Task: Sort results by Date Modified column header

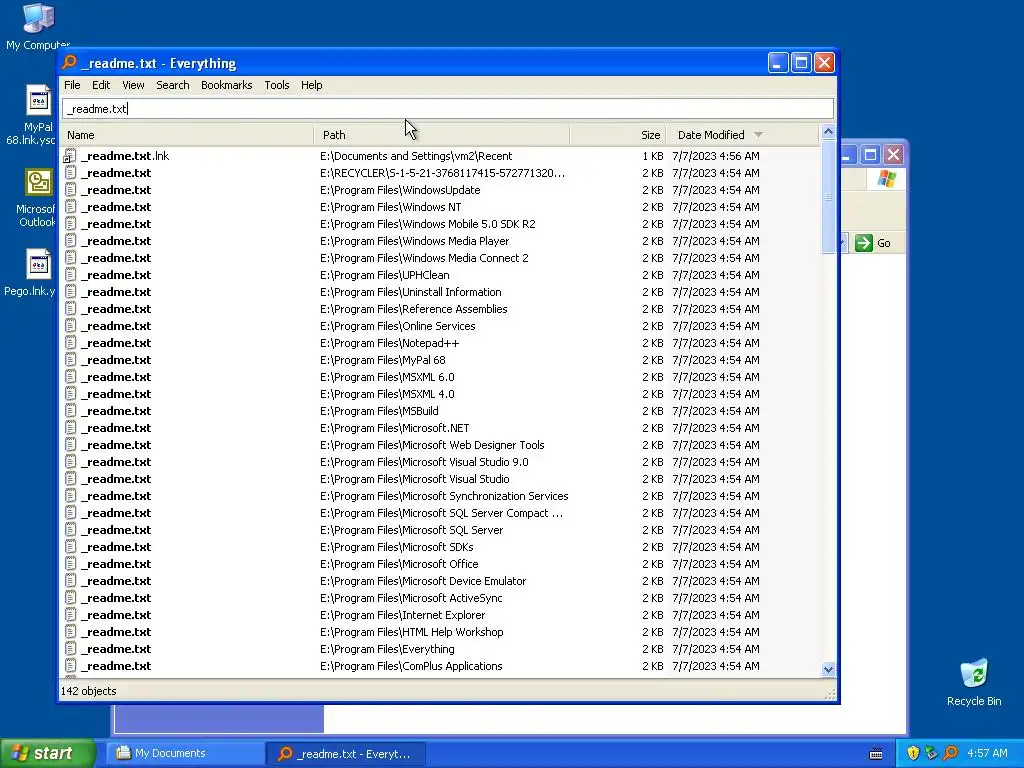Action: tap(743, 135)
